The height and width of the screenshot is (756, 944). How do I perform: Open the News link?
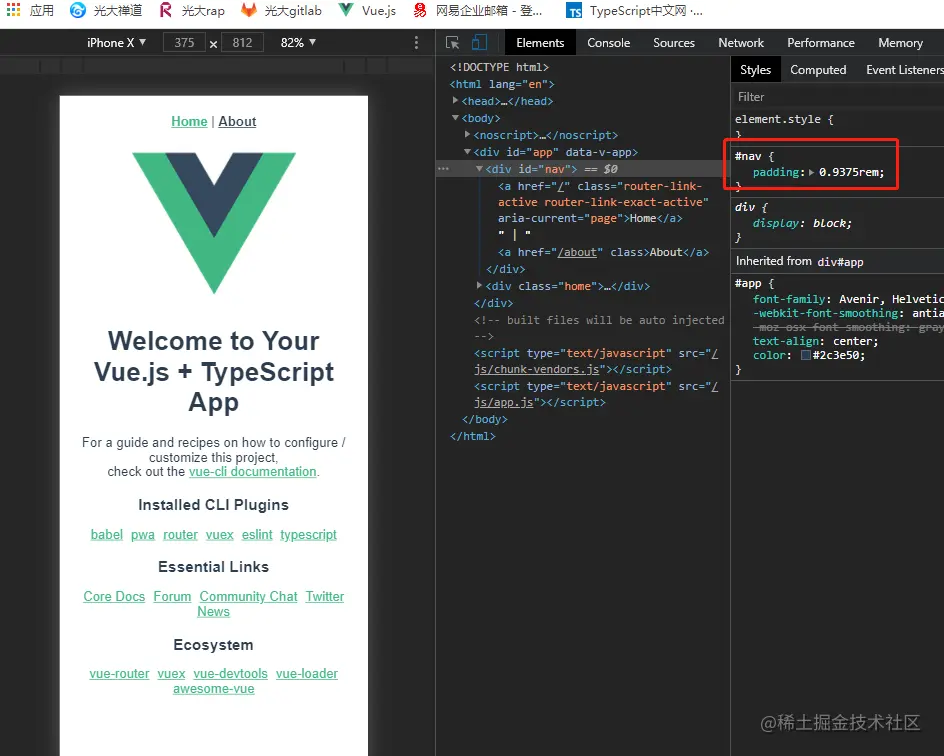click(x=213, y=611)
